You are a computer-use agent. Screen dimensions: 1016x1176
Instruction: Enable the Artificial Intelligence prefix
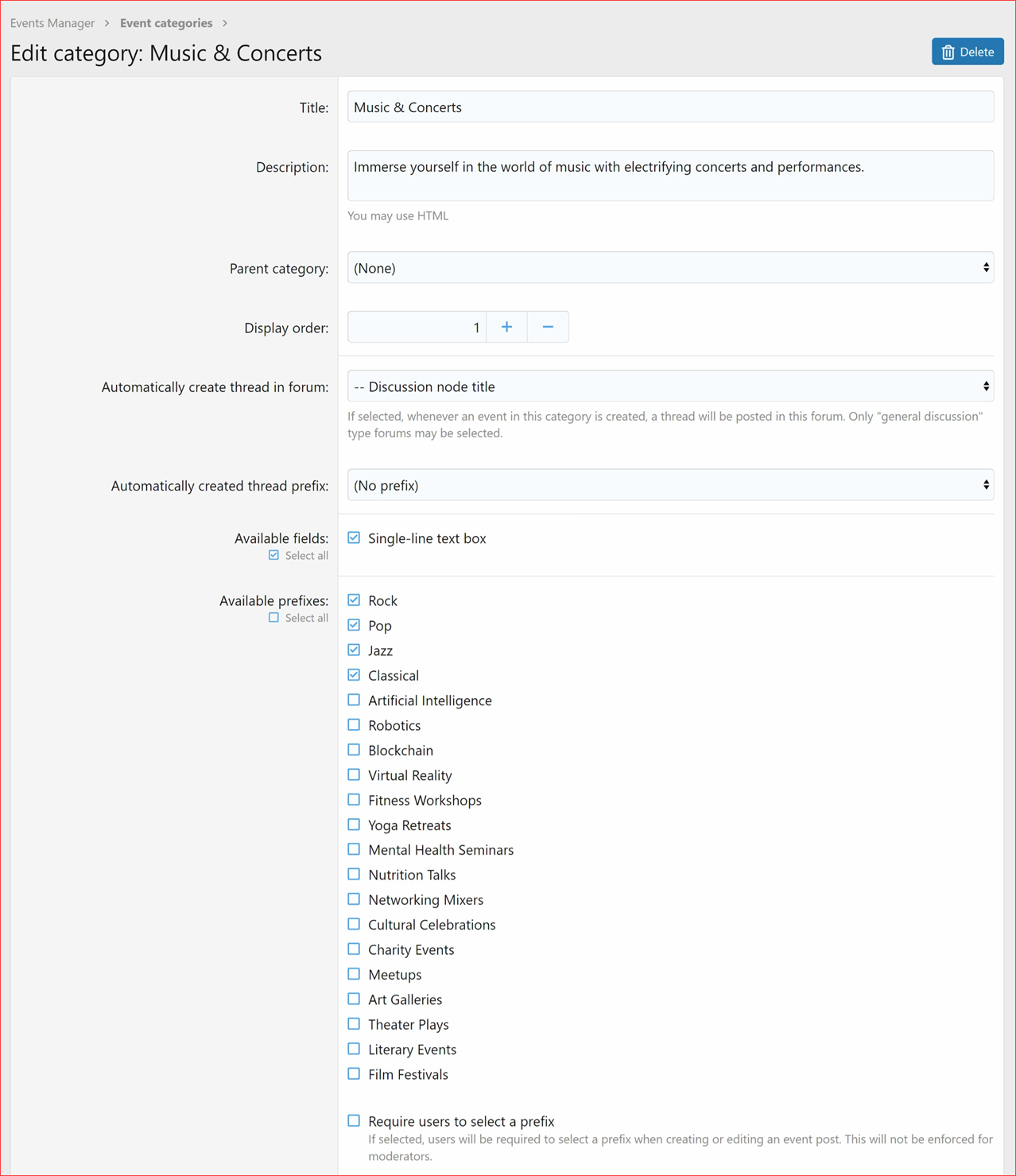click(354, 699)
